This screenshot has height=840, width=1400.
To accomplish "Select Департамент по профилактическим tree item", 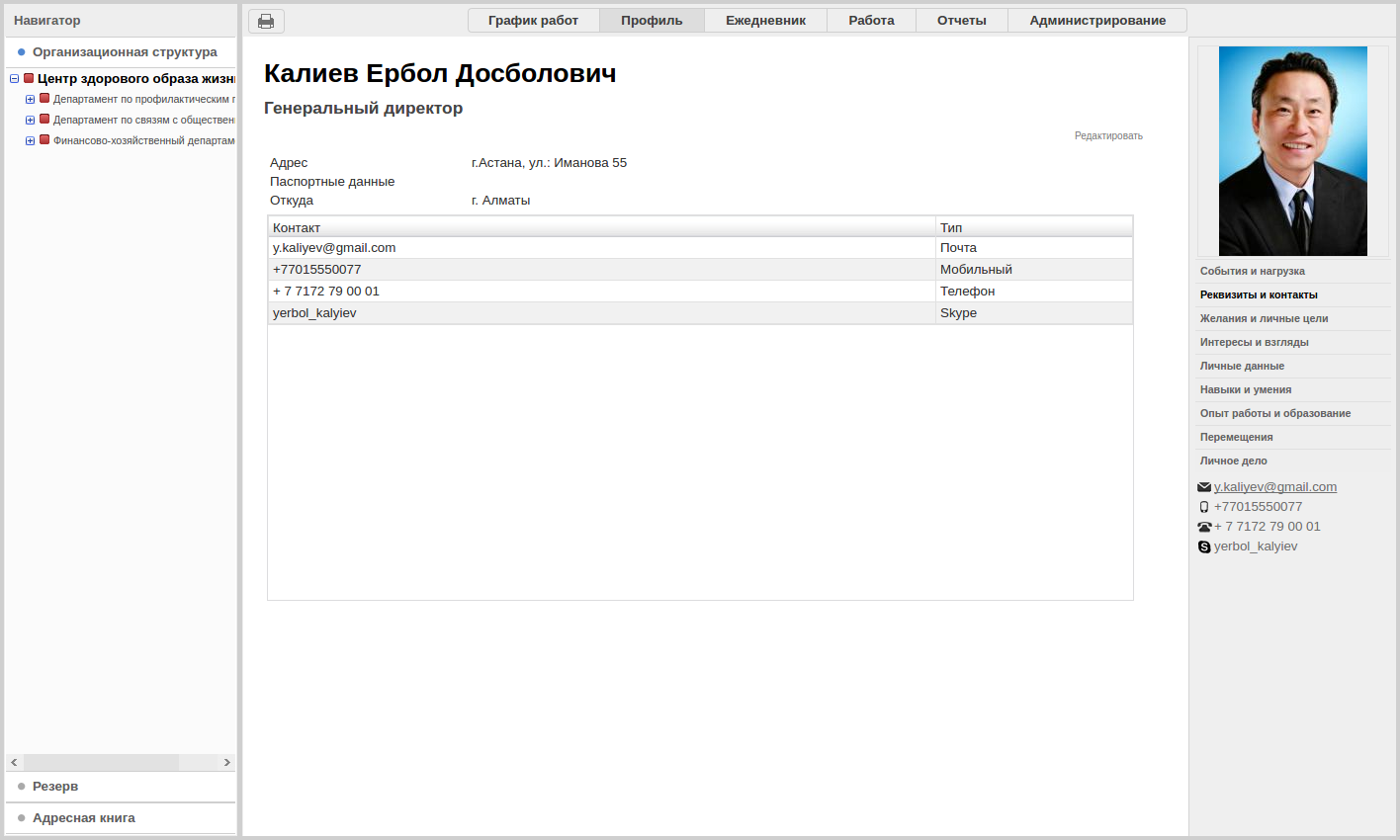I will pos(144,100).
